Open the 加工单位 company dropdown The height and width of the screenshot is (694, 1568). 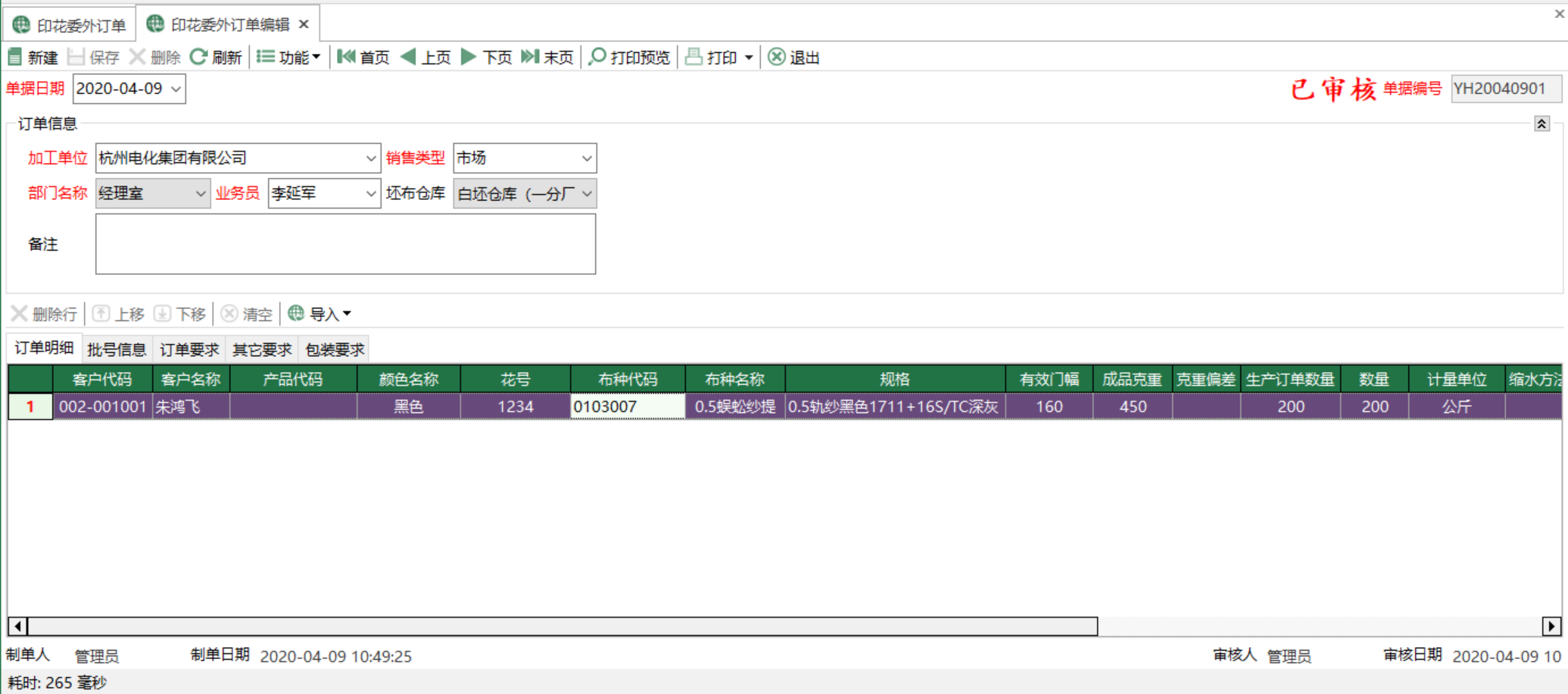pyautogui.click(x=370, y=158)
